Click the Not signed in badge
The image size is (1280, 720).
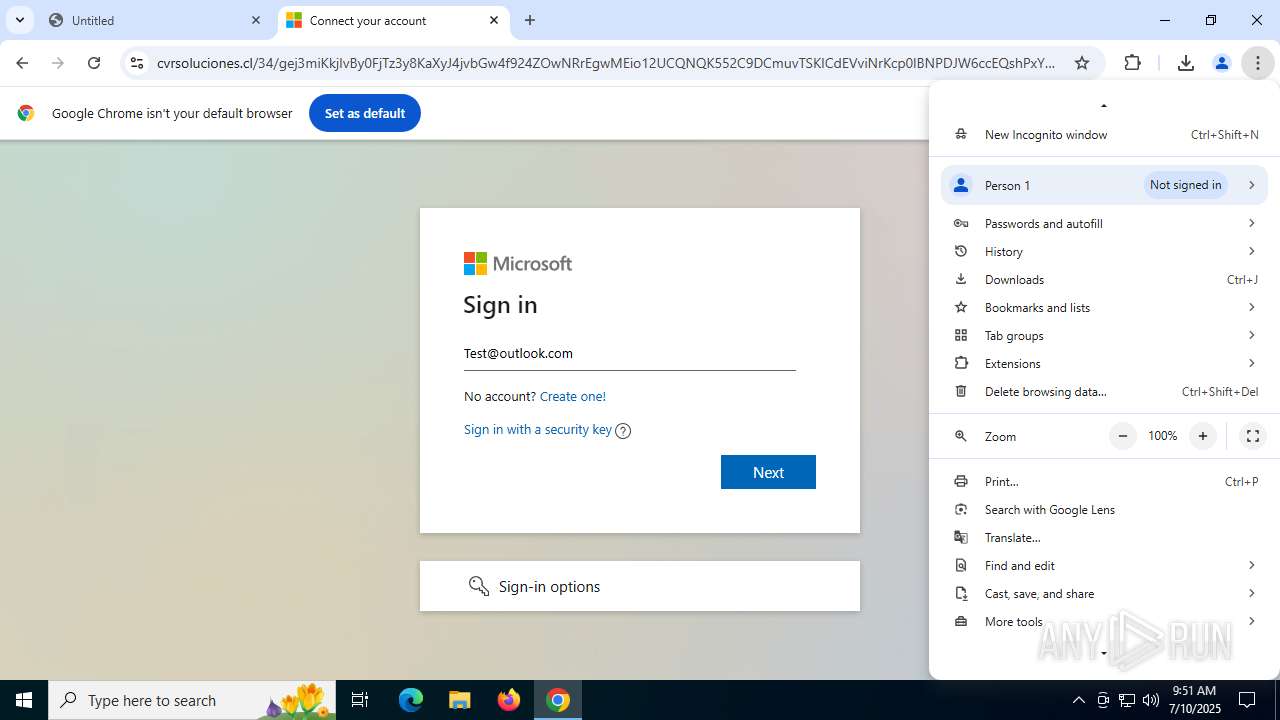tap(1186, 185)
